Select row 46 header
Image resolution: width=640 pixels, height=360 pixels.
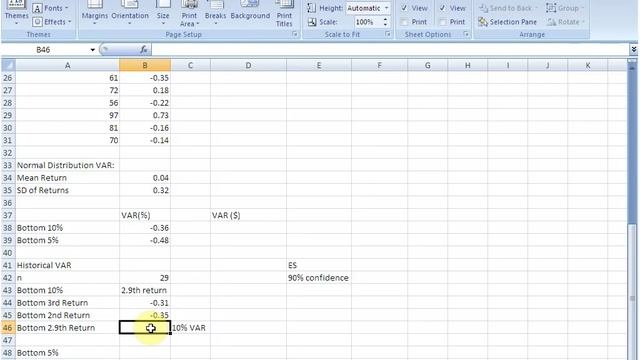point(8,328)
